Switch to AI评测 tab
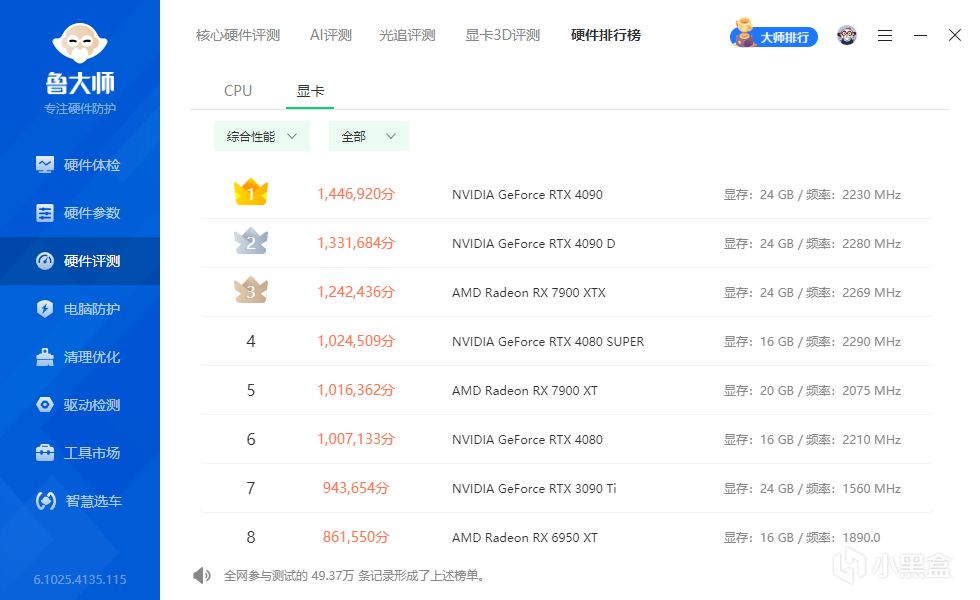This screenshot has height=600, width=980. click(331, 35)
